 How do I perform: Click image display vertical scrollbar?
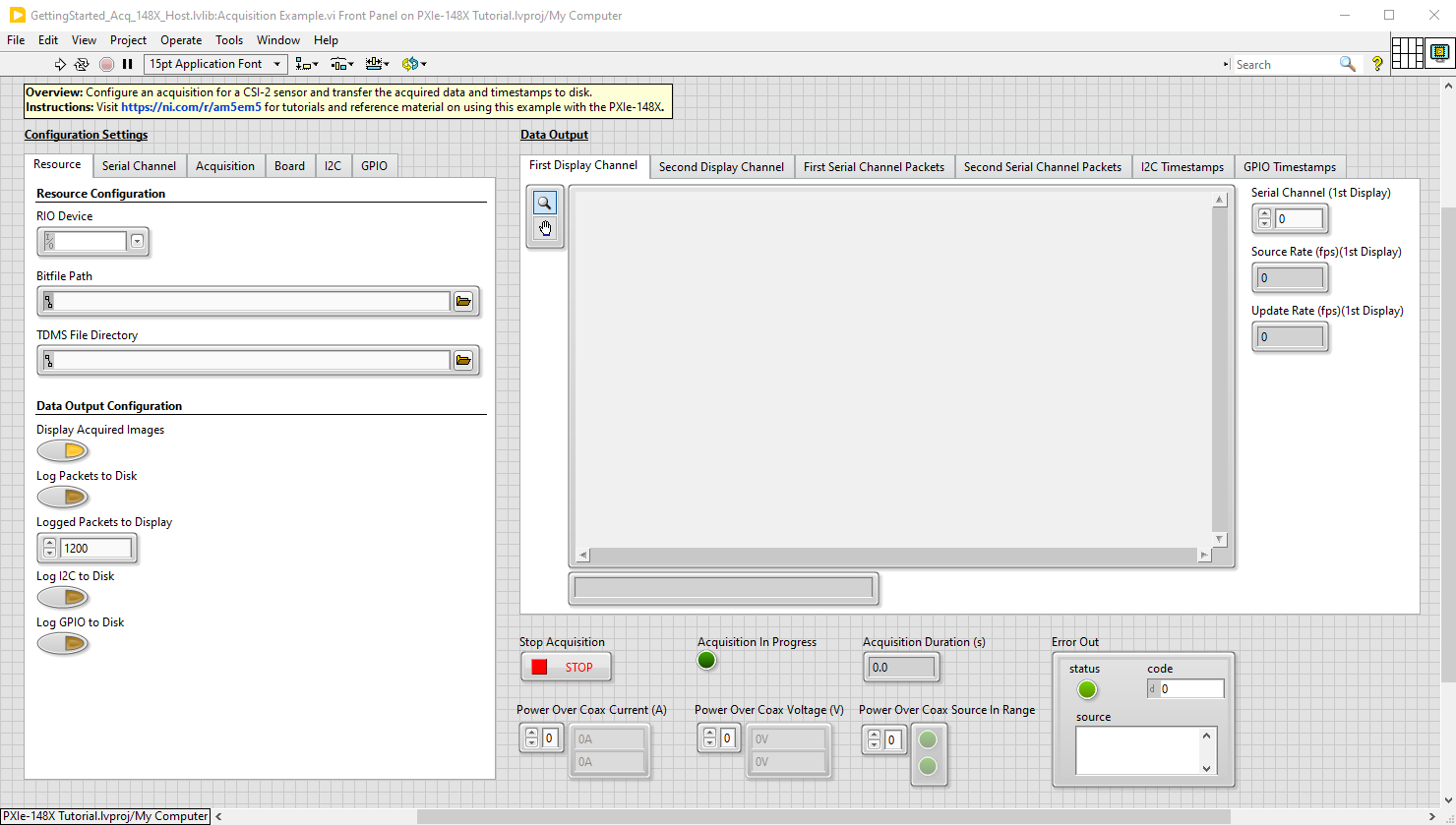click(1220, 369)
